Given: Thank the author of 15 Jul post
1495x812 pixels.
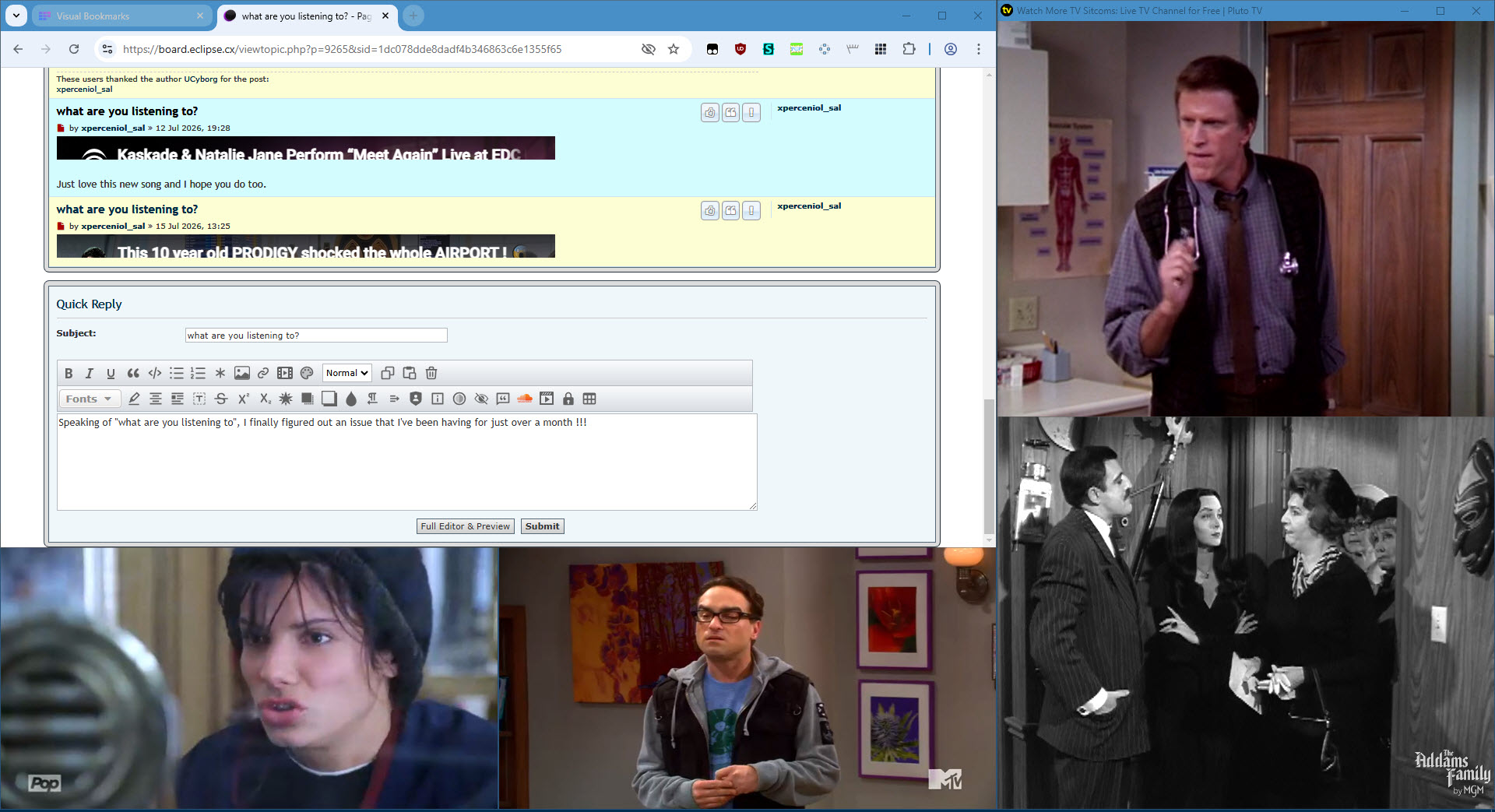Looking at the screenshot, I should pos(710,211).
